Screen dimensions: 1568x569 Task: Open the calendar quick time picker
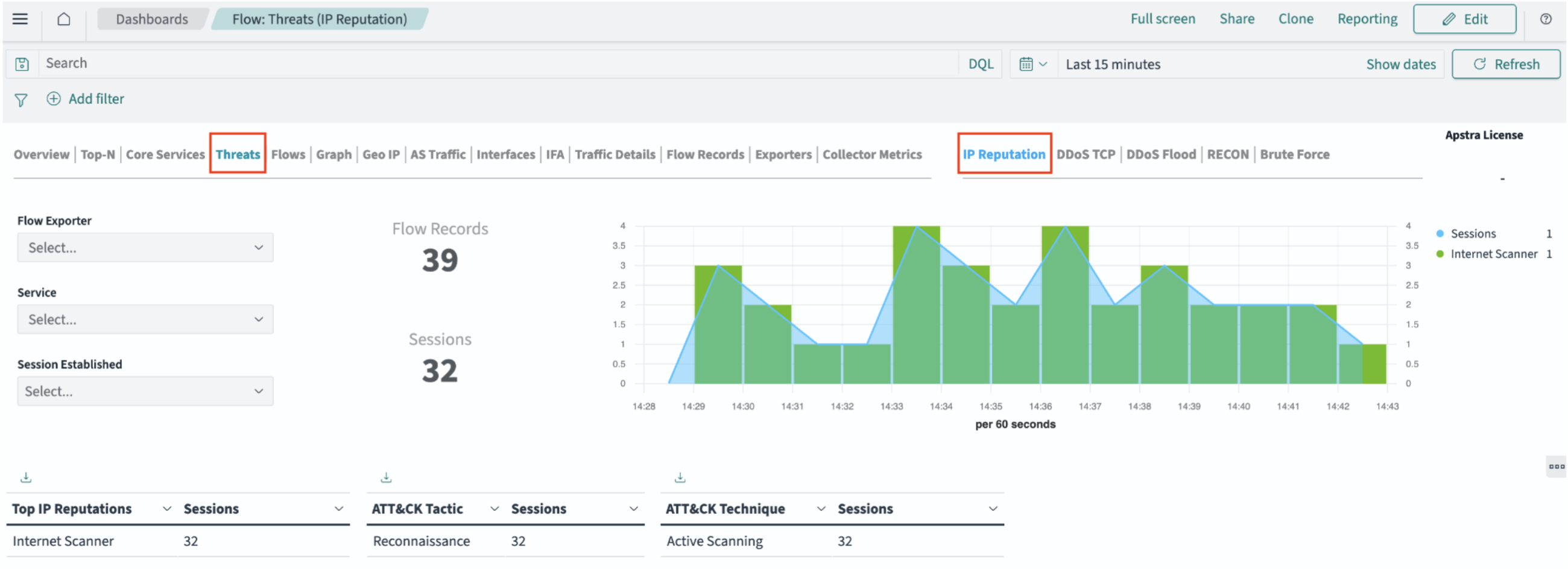(x=1033, y=64)
